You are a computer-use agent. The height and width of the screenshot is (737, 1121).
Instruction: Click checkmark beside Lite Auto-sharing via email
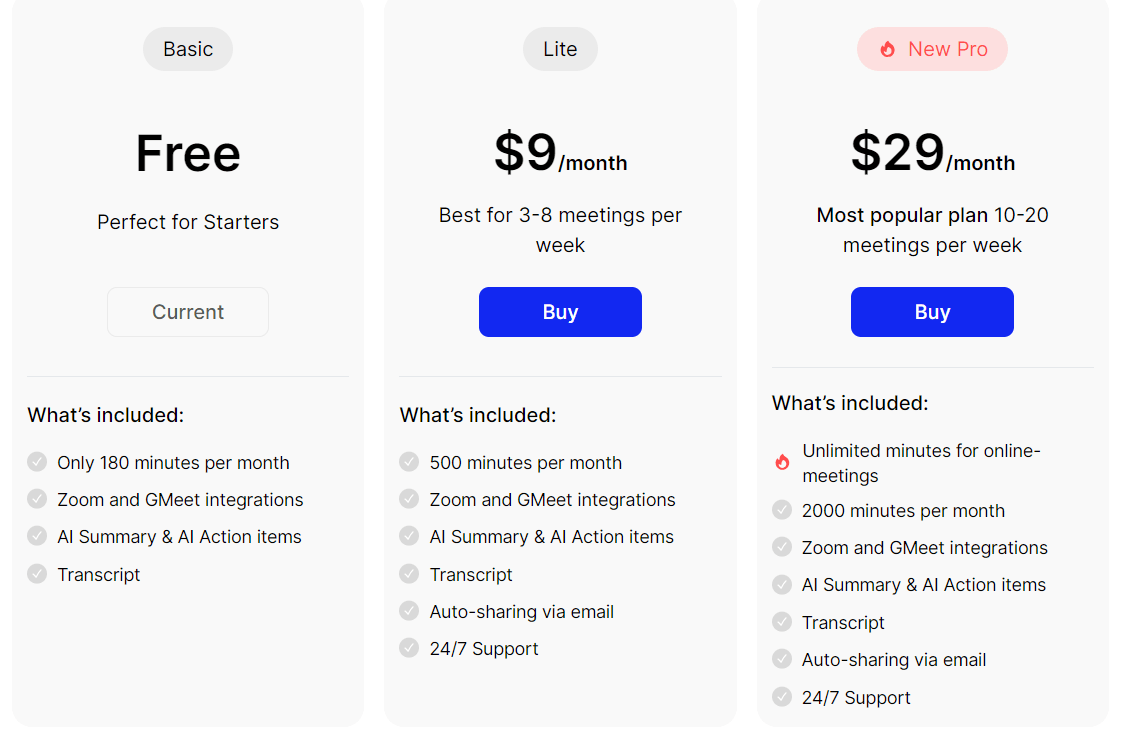pos(409,610)
